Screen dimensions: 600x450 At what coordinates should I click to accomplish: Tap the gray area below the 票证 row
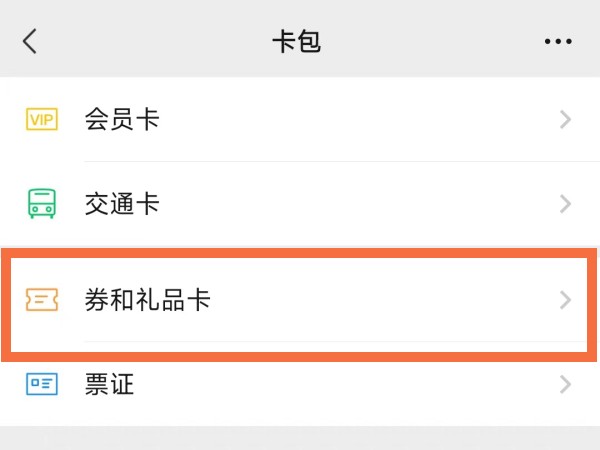(300, 439)
